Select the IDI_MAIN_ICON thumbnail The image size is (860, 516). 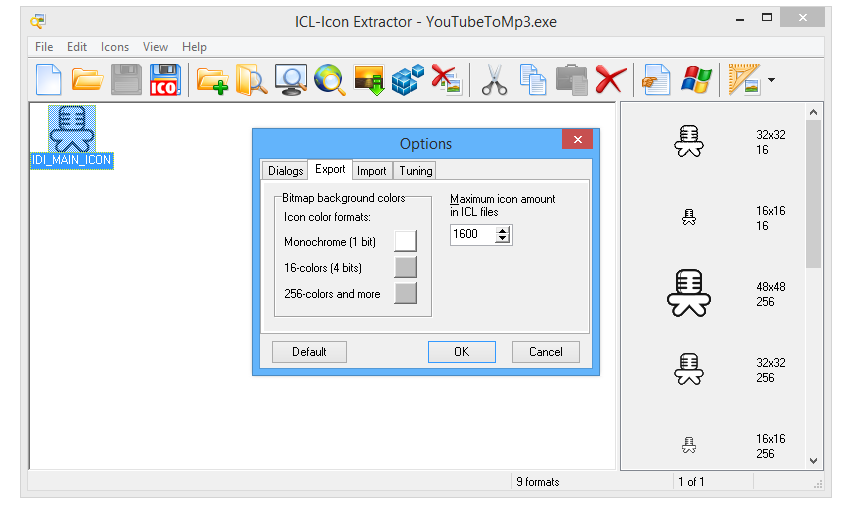72,137
